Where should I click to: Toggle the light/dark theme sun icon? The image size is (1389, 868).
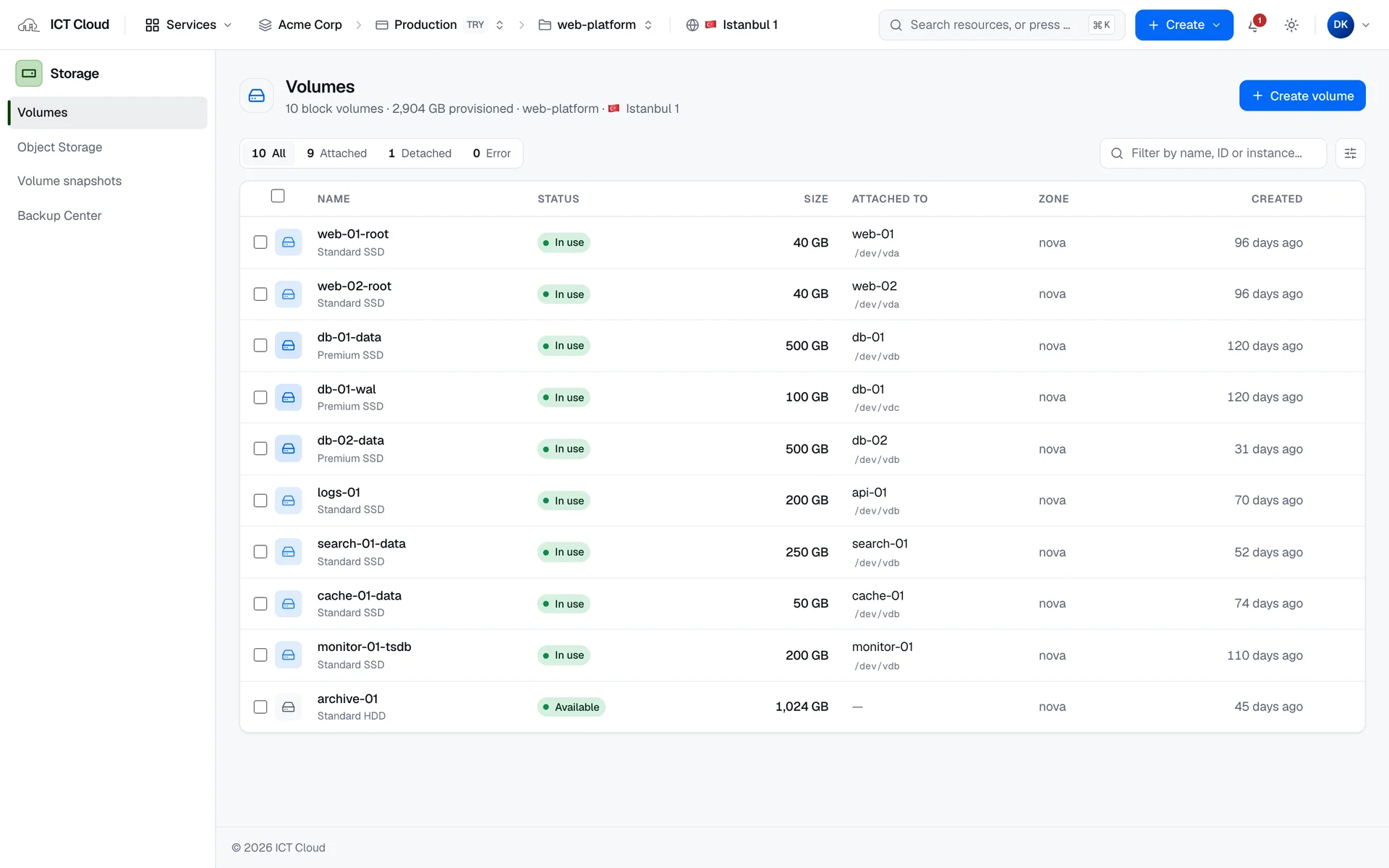click(x=1291, y=25)
